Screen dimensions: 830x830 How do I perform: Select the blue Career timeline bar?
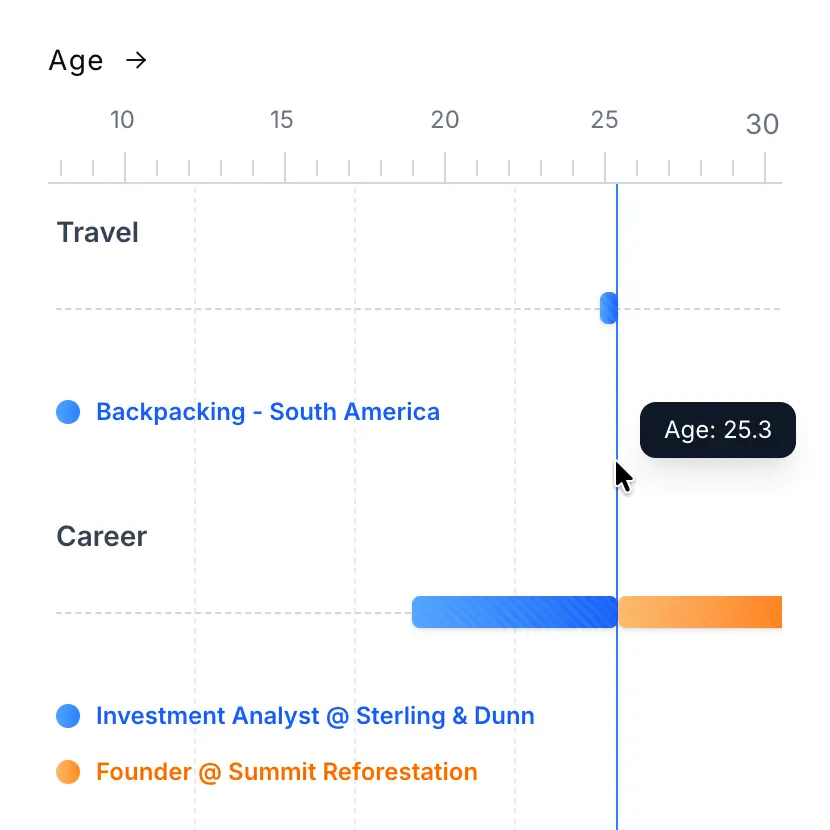514,612
